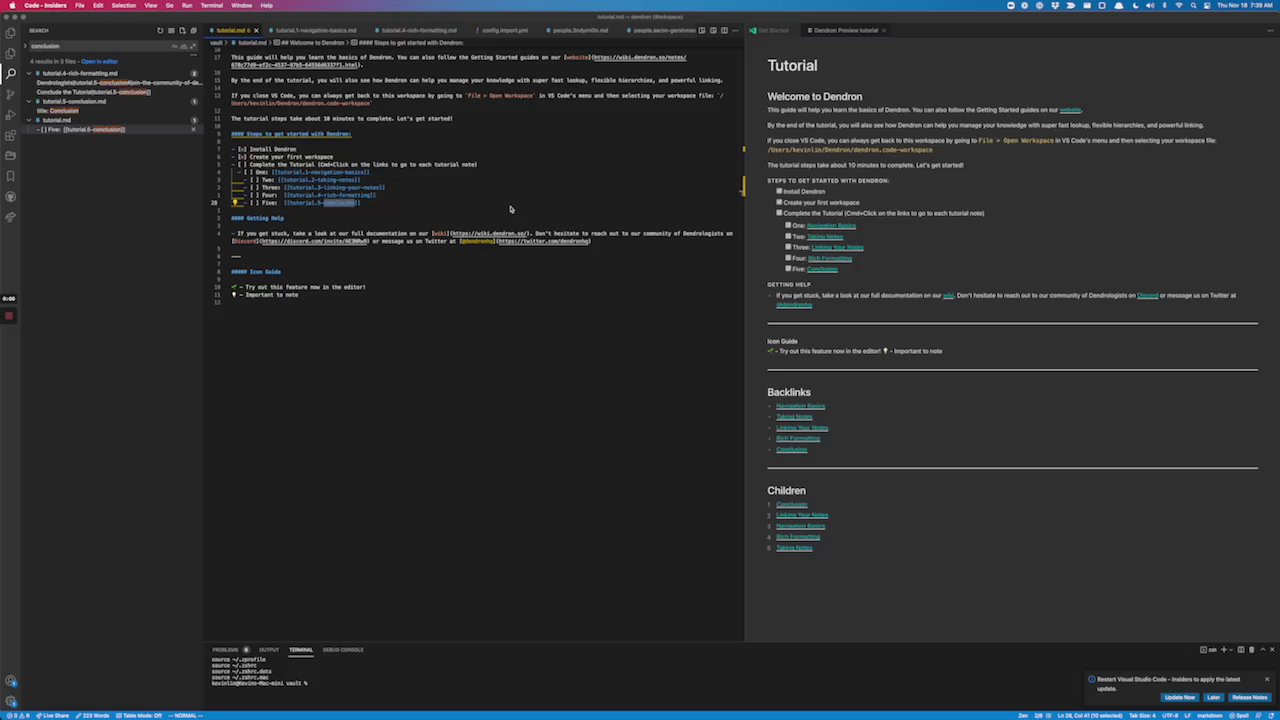
Task: Toggle Match Case in search box
Action: (174, 46)
